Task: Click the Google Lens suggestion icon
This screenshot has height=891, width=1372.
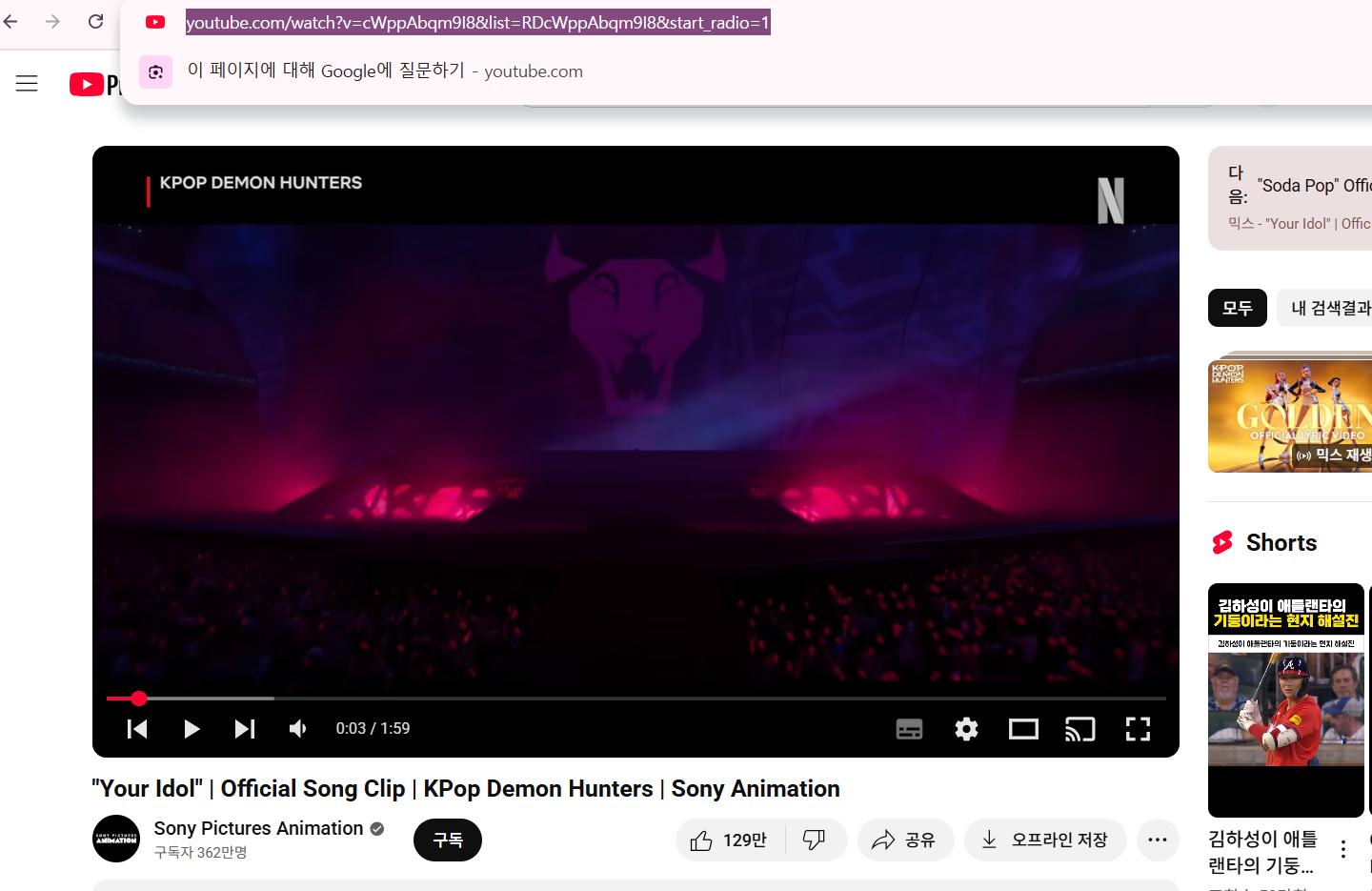Action: (155, 71)
